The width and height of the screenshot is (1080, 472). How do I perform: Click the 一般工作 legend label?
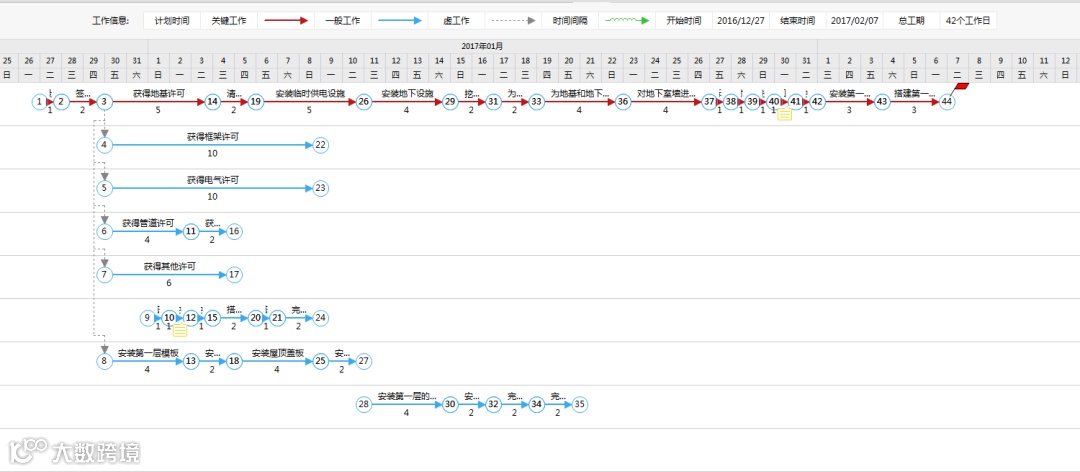tap(342, 21)
